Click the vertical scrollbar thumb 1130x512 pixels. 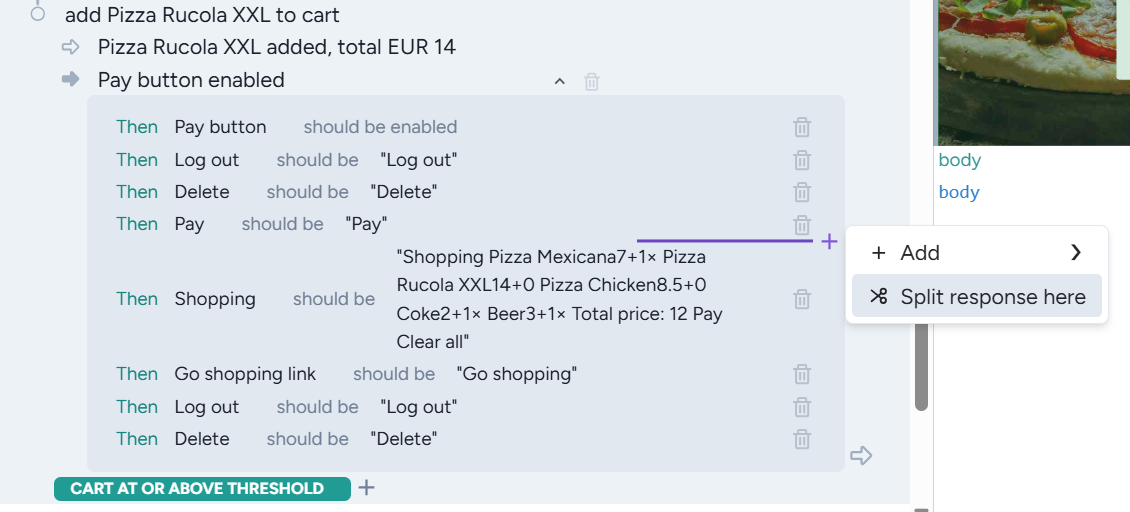(x=921, y=365)
